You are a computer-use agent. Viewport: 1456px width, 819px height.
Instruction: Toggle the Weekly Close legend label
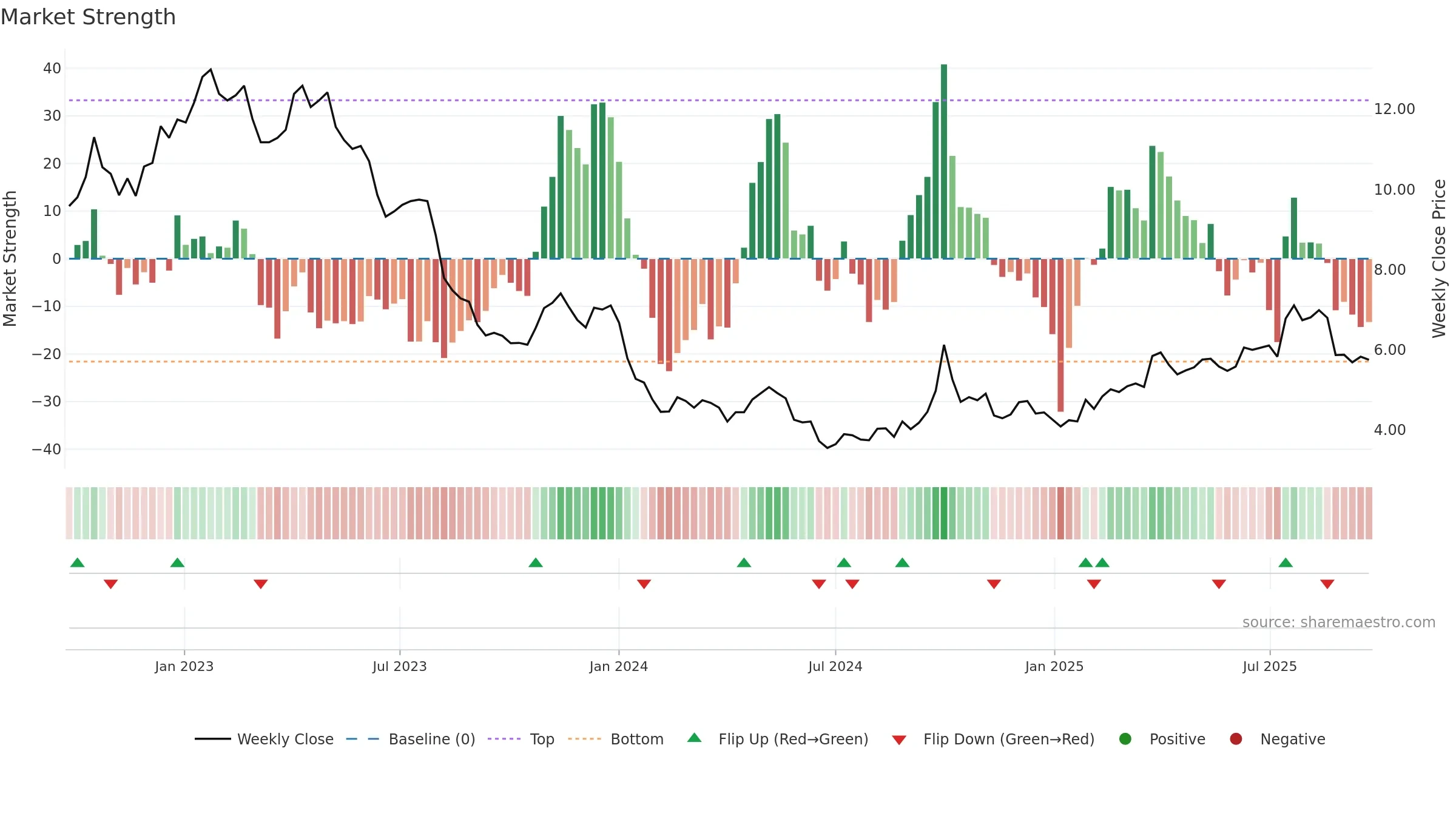(x=285, y=739)
